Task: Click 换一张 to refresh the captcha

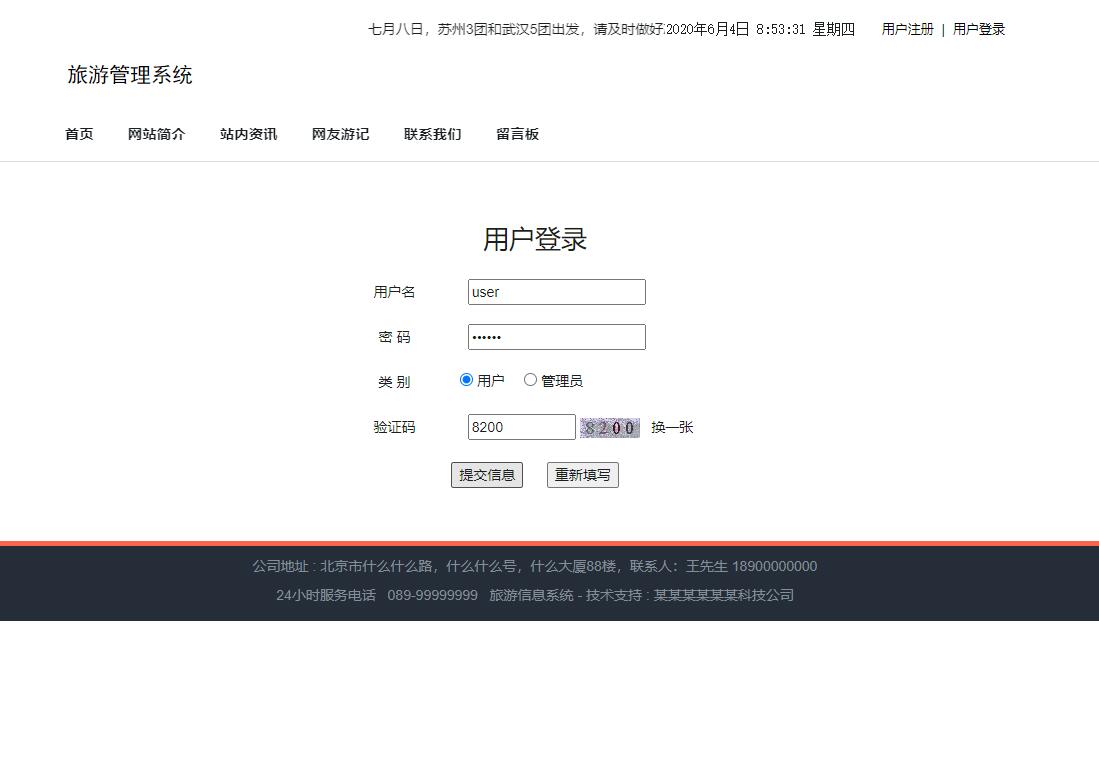Action: pos(671,427)
